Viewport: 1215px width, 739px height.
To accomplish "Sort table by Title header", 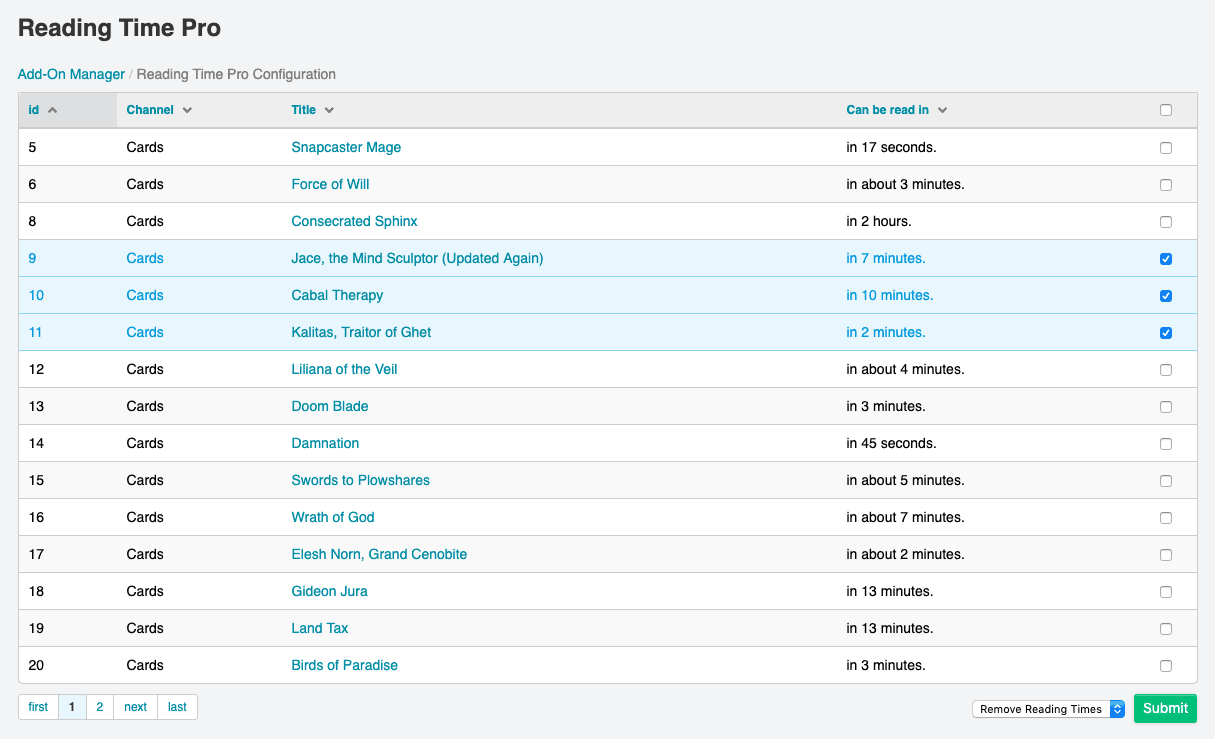I will click(304, 110).
